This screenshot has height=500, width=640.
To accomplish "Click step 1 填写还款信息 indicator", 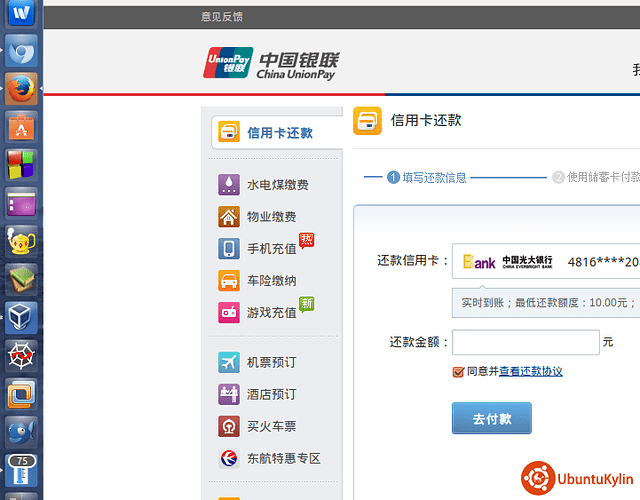I will [x=427, y=178].
